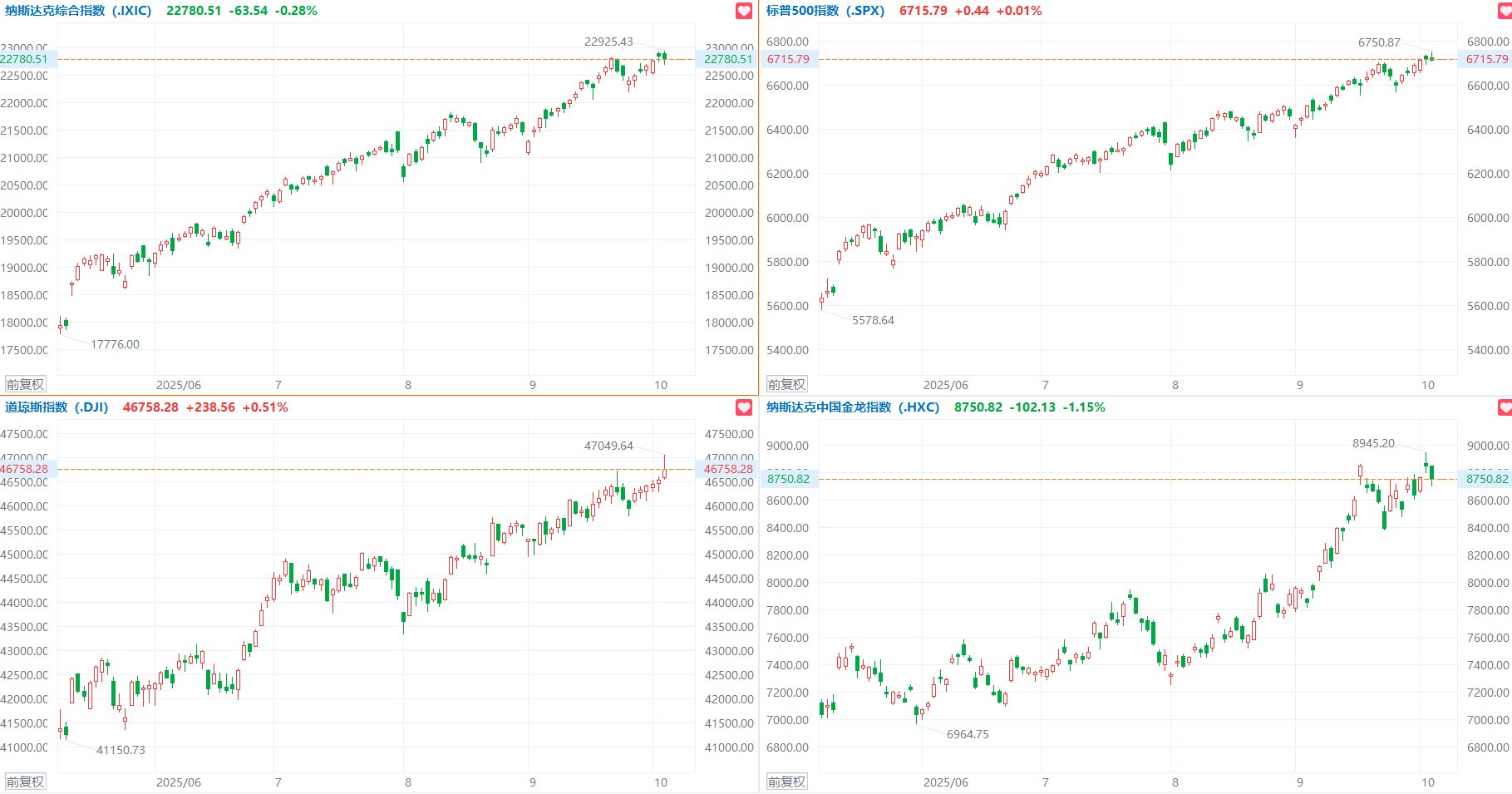
Task: Click 道琼斯指数 (.DJI) title
Action: [57, 407]
